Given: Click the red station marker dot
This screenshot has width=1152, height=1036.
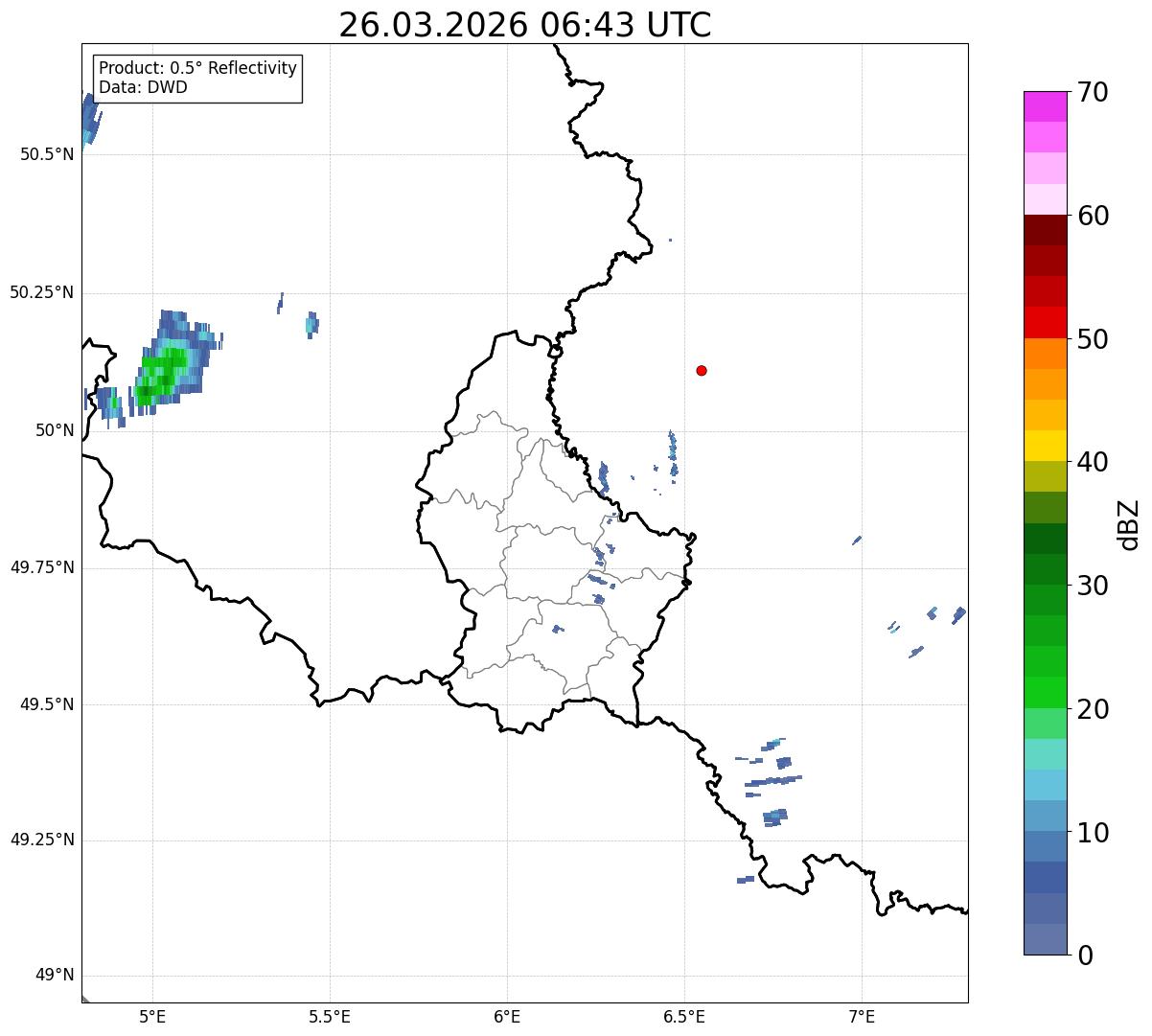Looking at the screenshot, I should coord(702,370).
